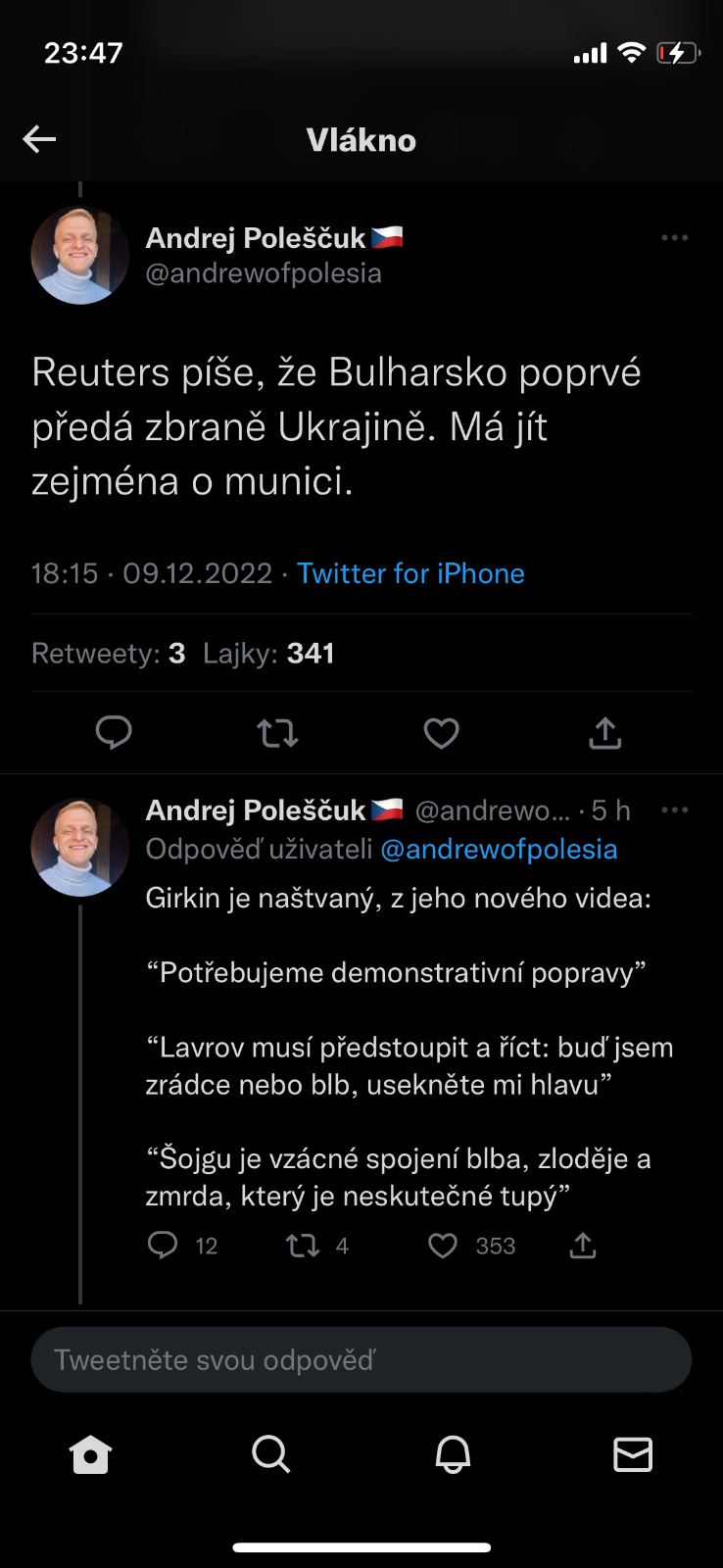The height and width of the screenshot is (1568, 723).
Task: Open more options for the Girkin reply
Action: tap(674, 810)
